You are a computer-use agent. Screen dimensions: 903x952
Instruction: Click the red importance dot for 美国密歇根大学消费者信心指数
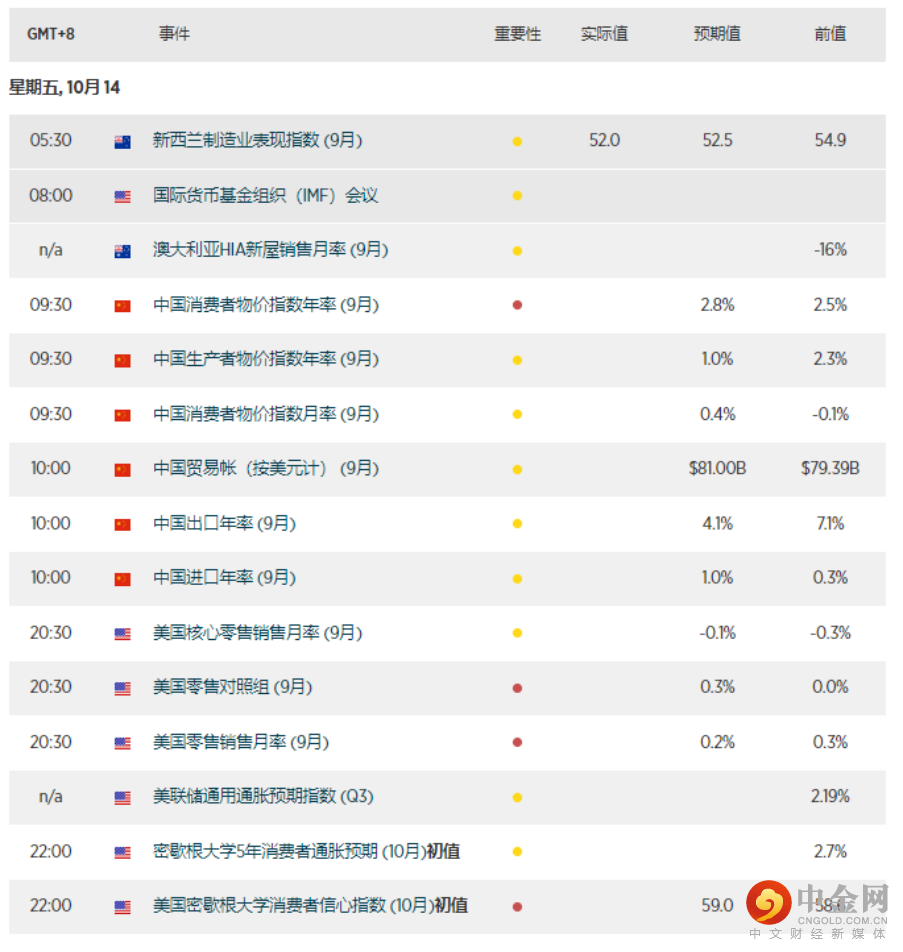click(x=517, y=906)
